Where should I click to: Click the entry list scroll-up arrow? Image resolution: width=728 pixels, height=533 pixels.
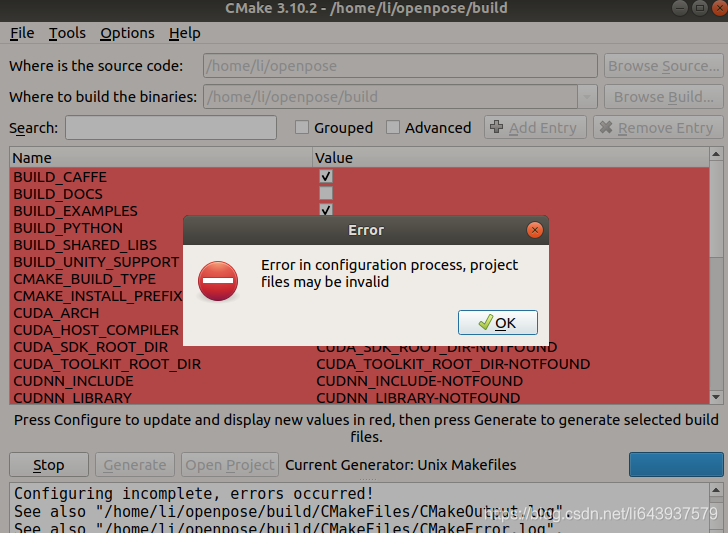[x=716, y=154]
